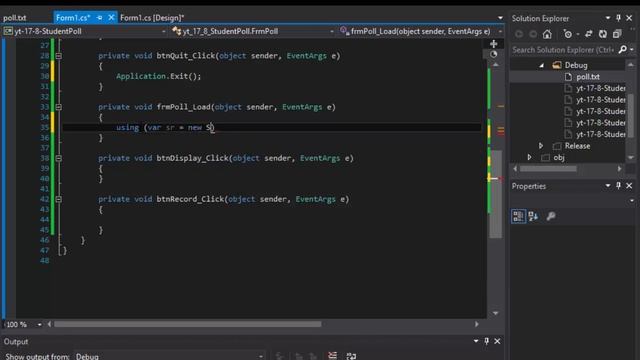The image size is (640, 360).
Task: Select the Debug folder in Solution Explorer
Action: point(576,65)
